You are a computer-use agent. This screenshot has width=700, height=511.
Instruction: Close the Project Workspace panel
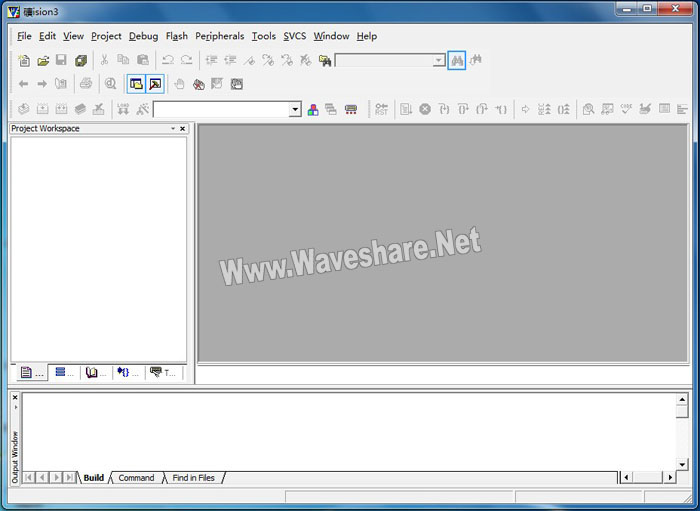pos(183,129)
